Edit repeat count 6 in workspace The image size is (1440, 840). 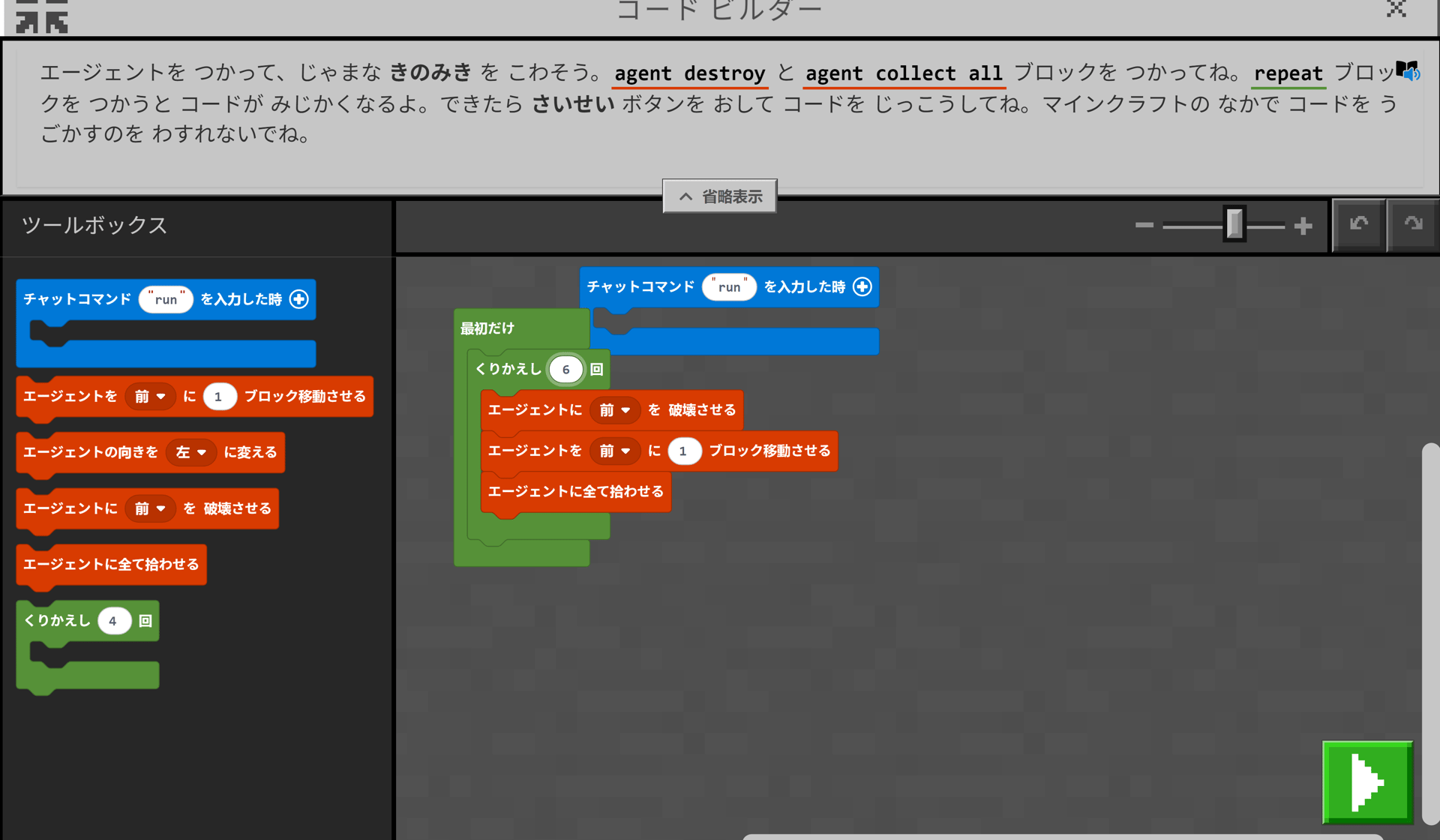click(566, 369)
